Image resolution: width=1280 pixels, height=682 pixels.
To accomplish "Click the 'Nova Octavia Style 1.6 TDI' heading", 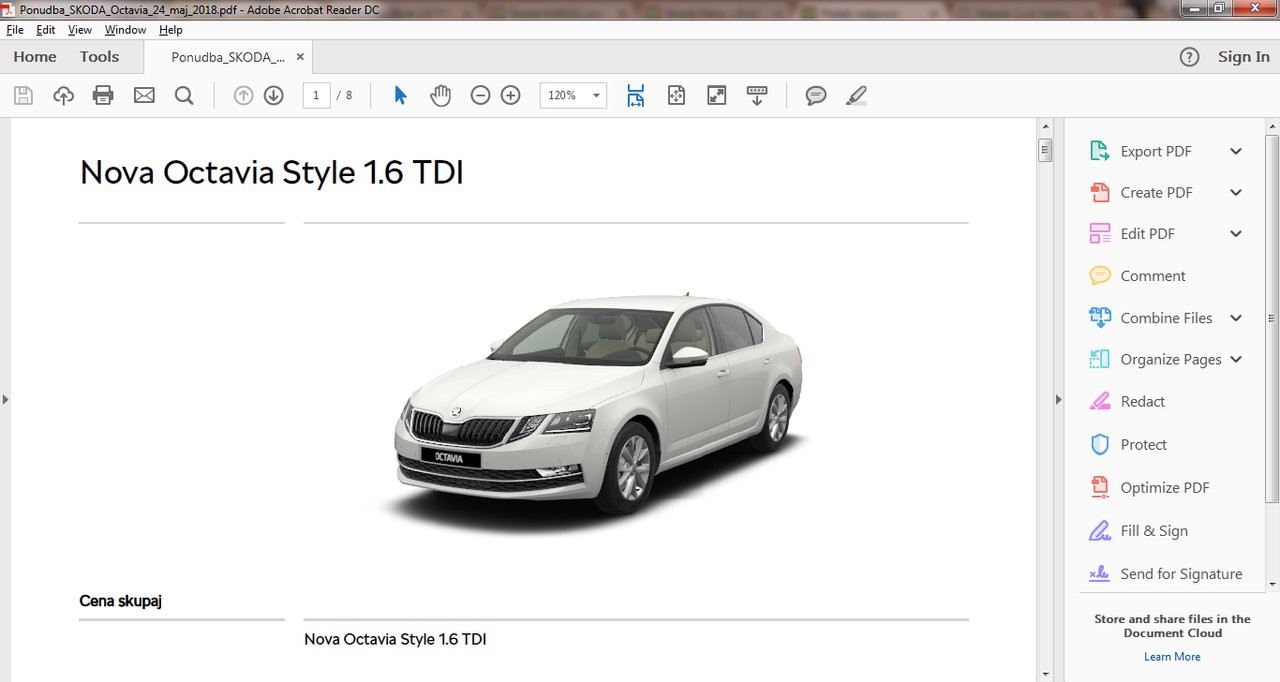I will [x=272, y=172].
